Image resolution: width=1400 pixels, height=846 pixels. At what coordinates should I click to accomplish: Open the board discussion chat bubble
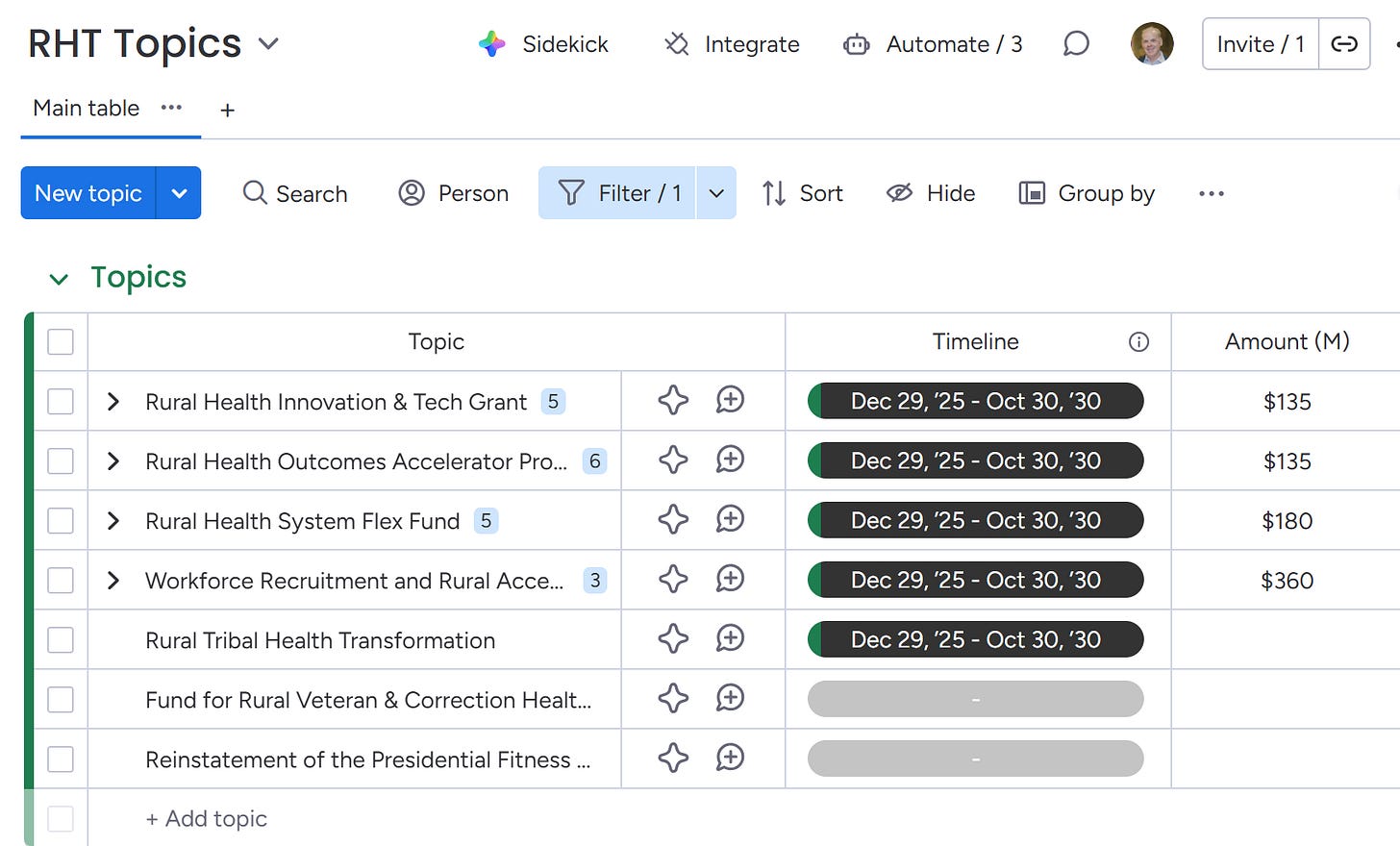pyautogui.click(x=1076, y=44)
